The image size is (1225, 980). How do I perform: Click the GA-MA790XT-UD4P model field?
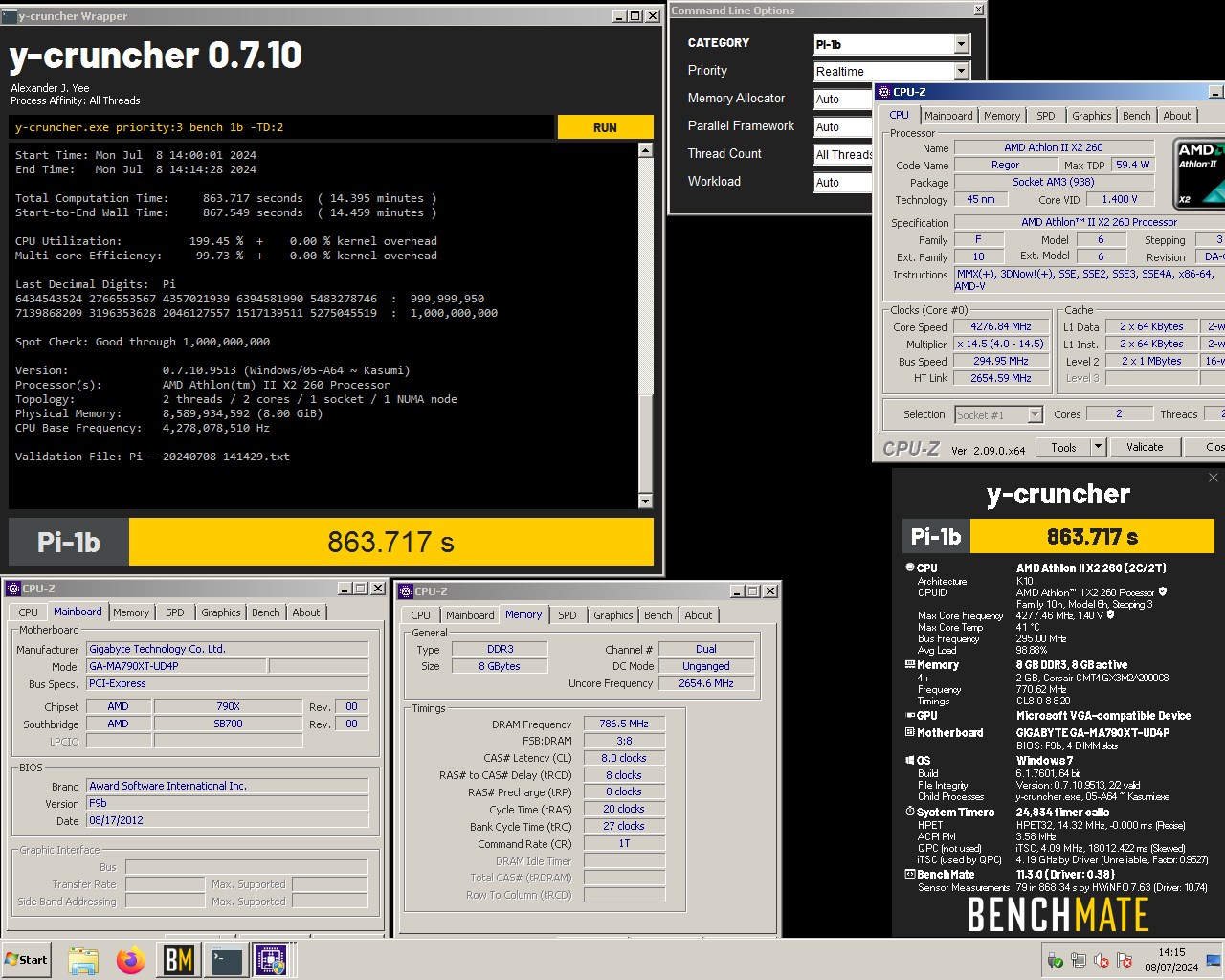pos(177,666)
